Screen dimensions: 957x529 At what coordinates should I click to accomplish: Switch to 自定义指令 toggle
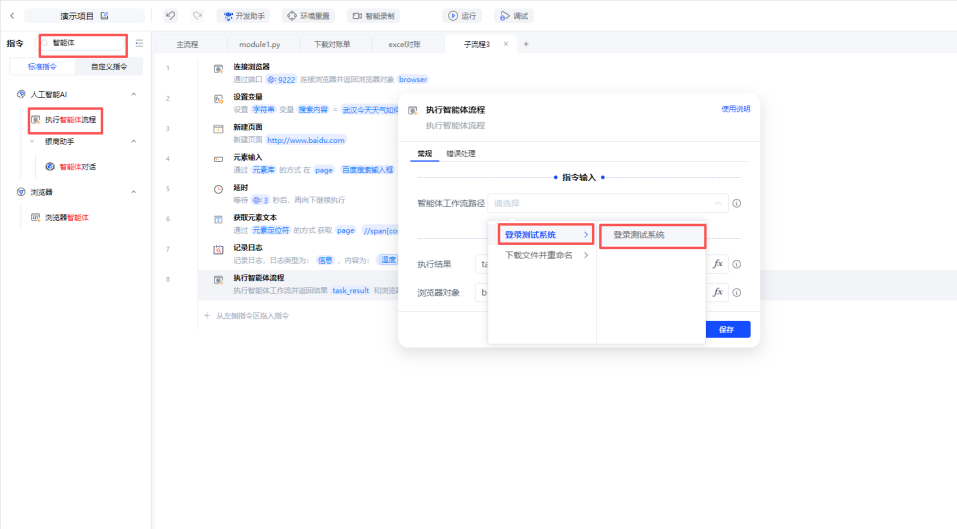point(109,67)
